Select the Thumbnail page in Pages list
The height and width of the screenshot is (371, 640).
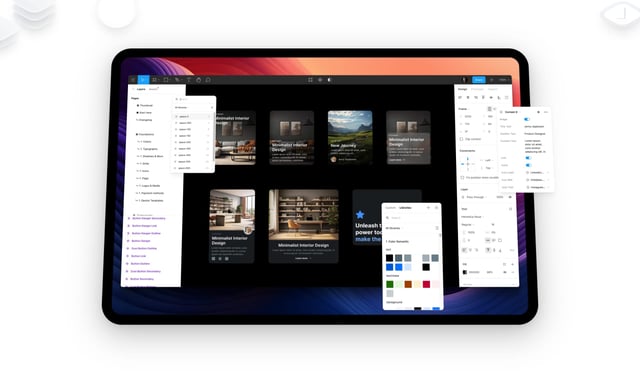click(x=146, y=105)
